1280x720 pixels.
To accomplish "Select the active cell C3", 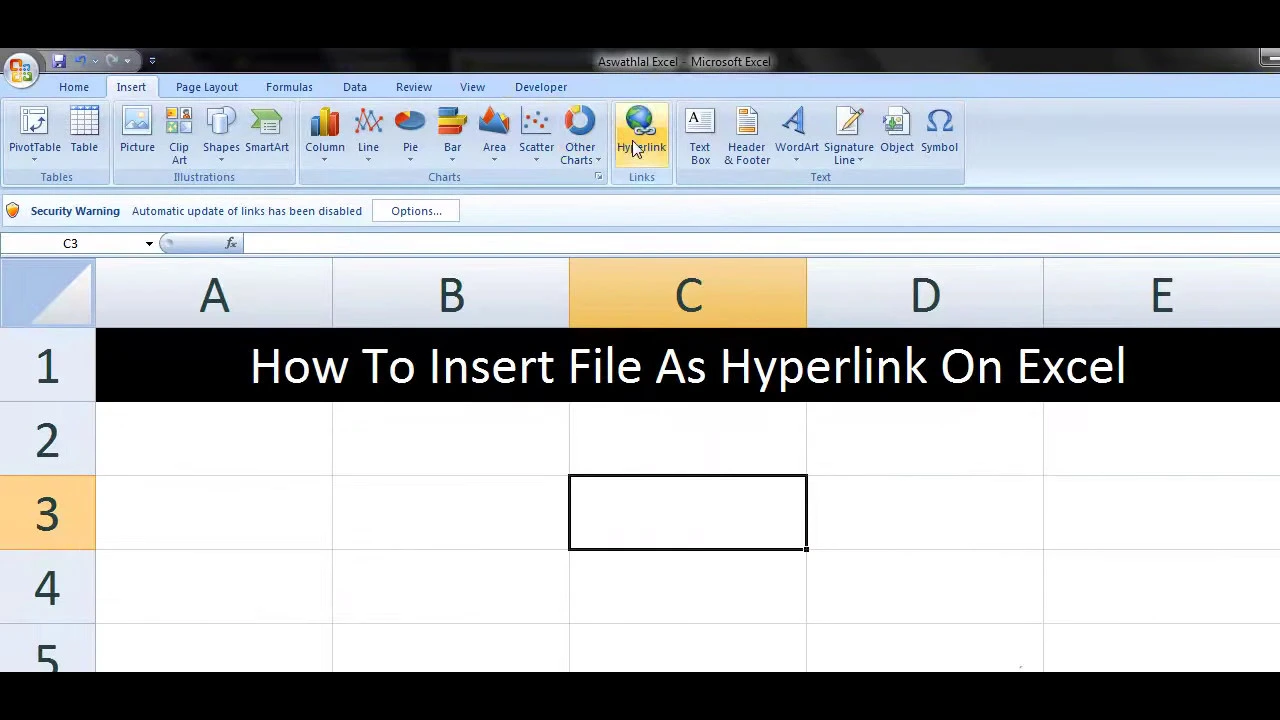I will click(x=688, y=513).
